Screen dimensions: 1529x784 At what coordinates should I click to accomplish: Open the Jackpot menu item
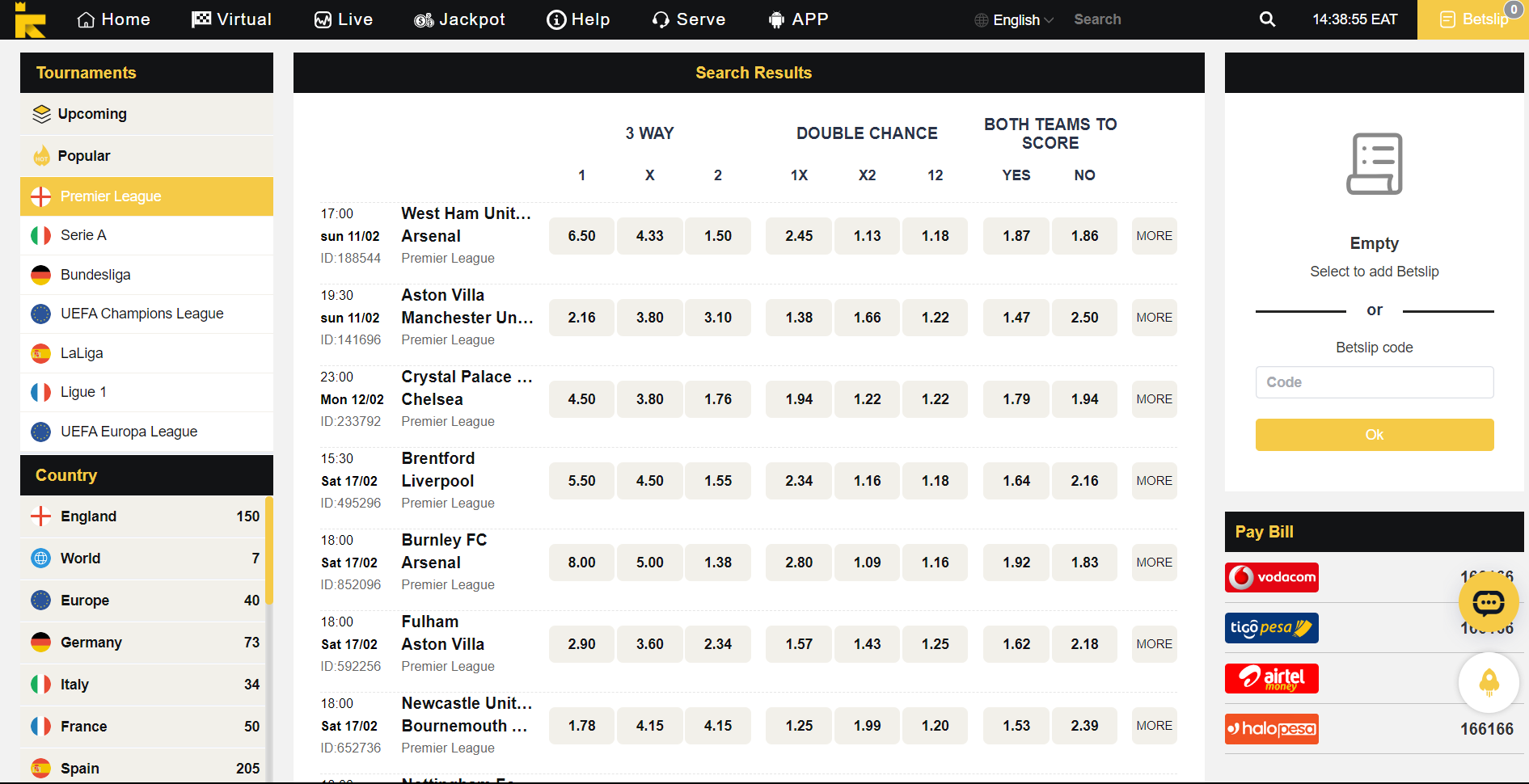click(x=459, y=19)
